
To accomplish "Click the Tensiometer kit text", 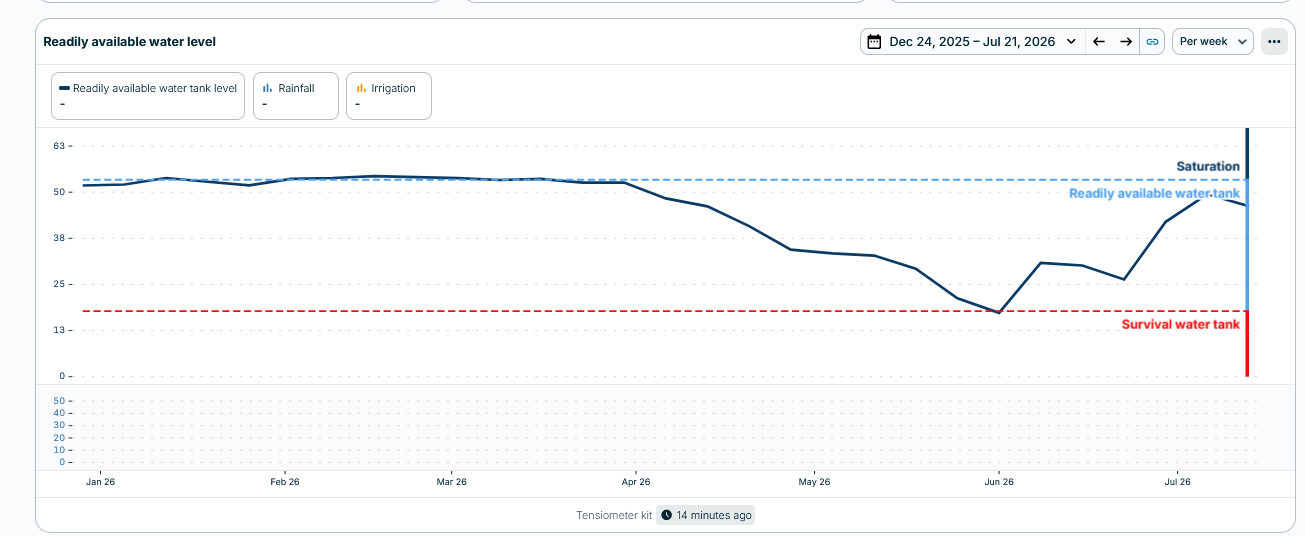I will point(614,516).
